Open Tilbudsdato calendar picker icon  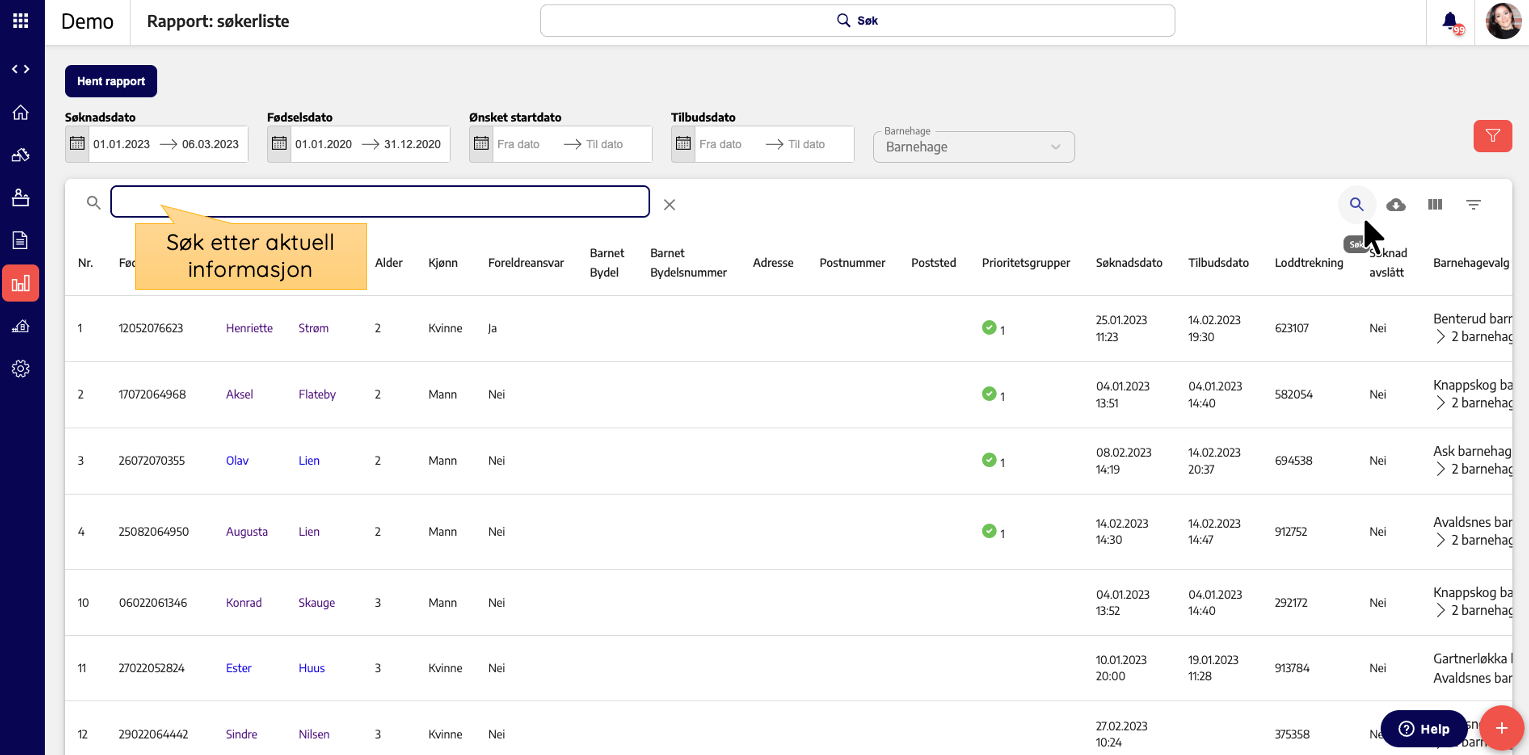click(683, 144)
